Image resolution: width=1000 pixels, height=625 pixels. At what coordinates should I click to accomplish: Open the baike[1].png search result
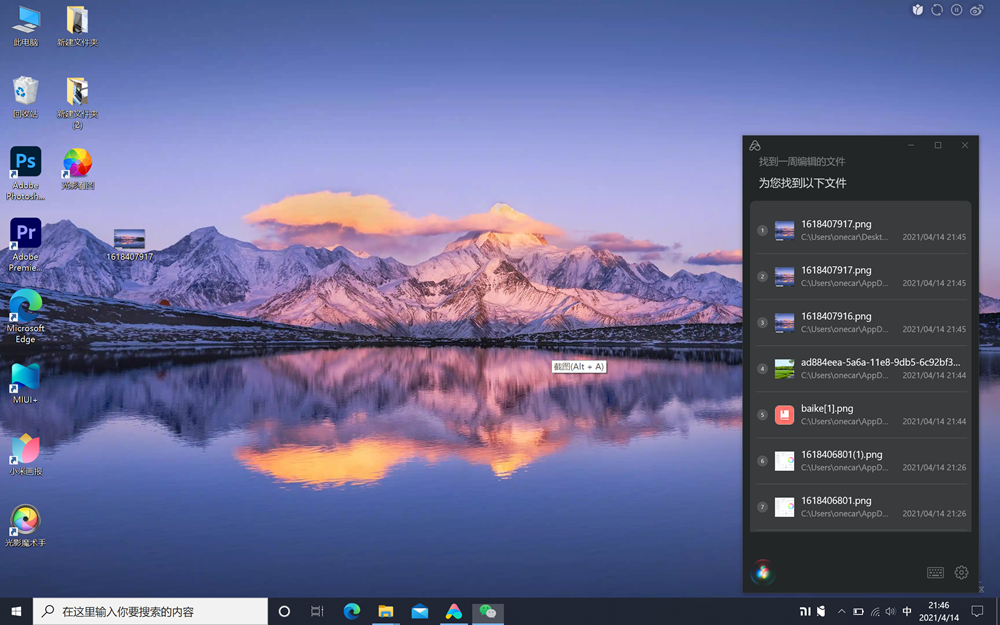(860, 415)
